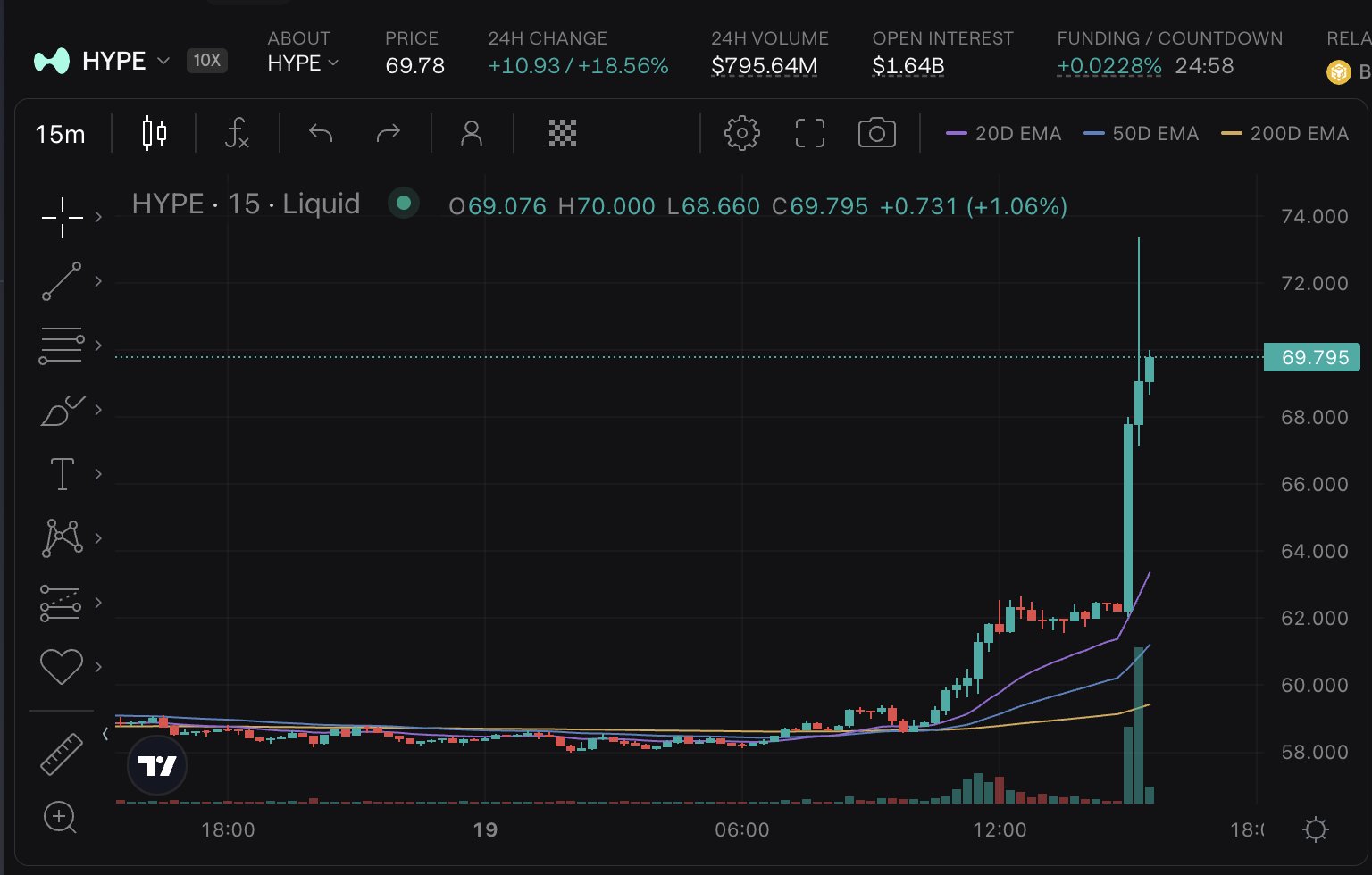
Task: Expand text tool options arrow
Action: point(98,474)
